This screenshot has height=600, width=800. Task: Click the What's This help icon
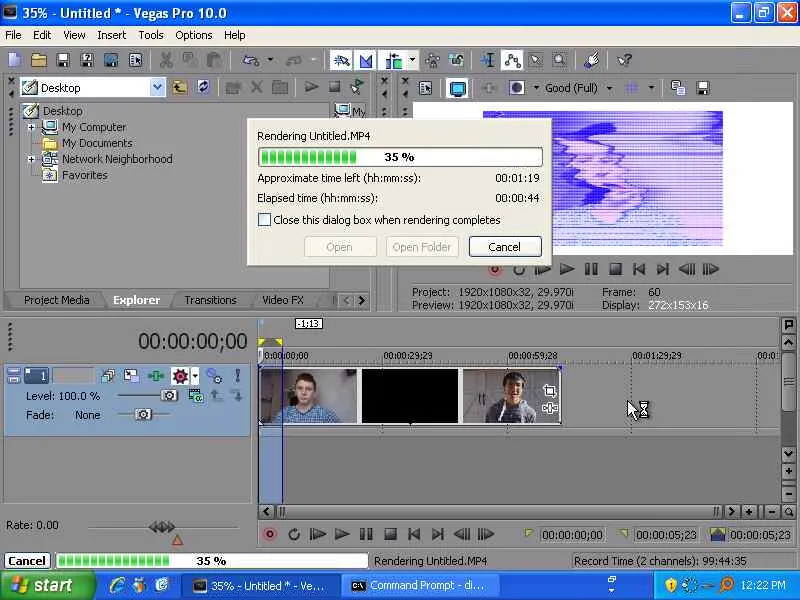[624, 61]
